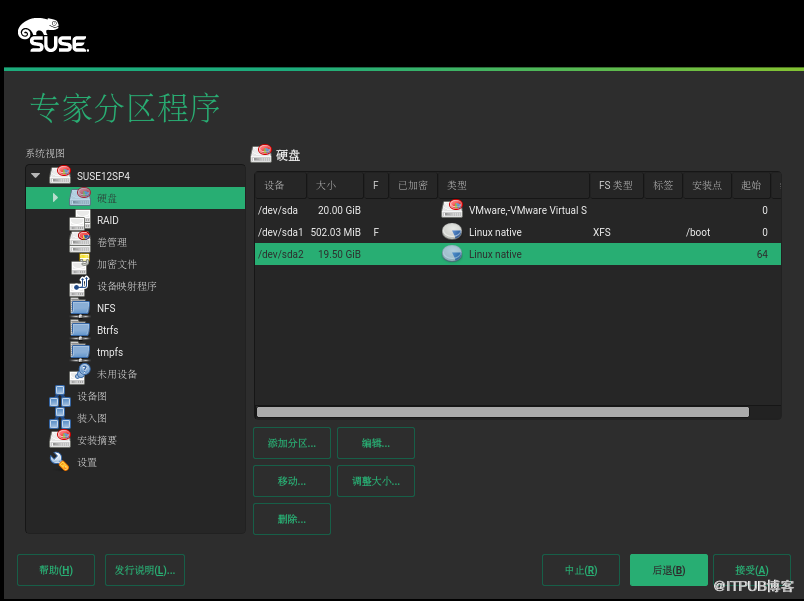Click the 接受(A) accept button

pyautogui.click(x=752, y=570)
